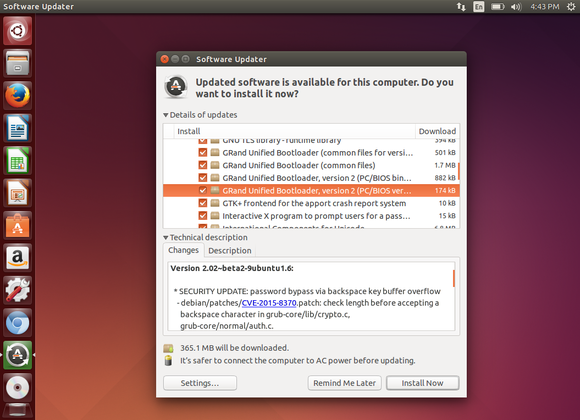Click the package icon beside 365.1 MB text
Image resolution: width=580 pixels, height=420 pixels.
click(168, 348)
